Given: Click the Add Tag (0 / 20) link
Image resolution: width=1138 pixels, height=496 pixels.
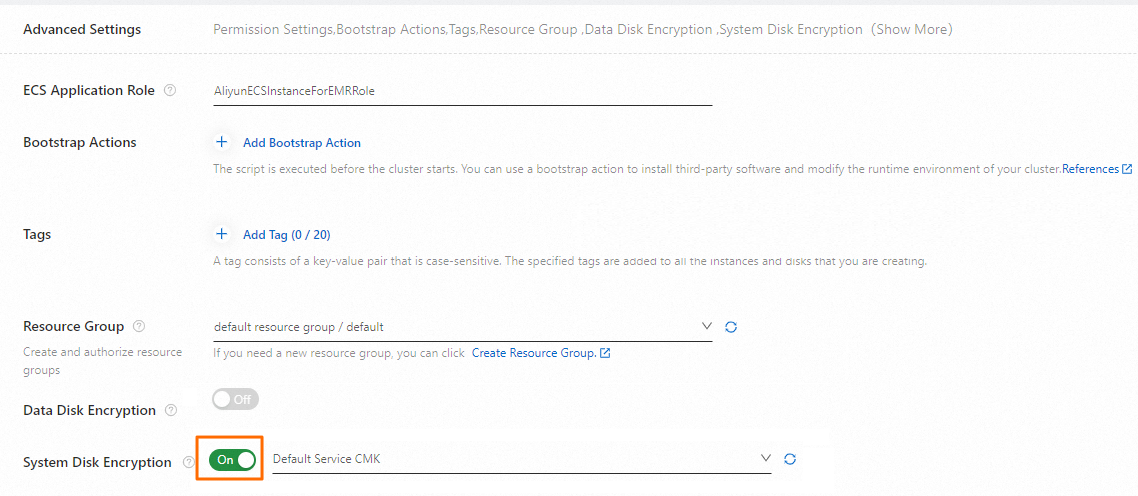Looking at the screenshot, I should click(x=286, y=235).
